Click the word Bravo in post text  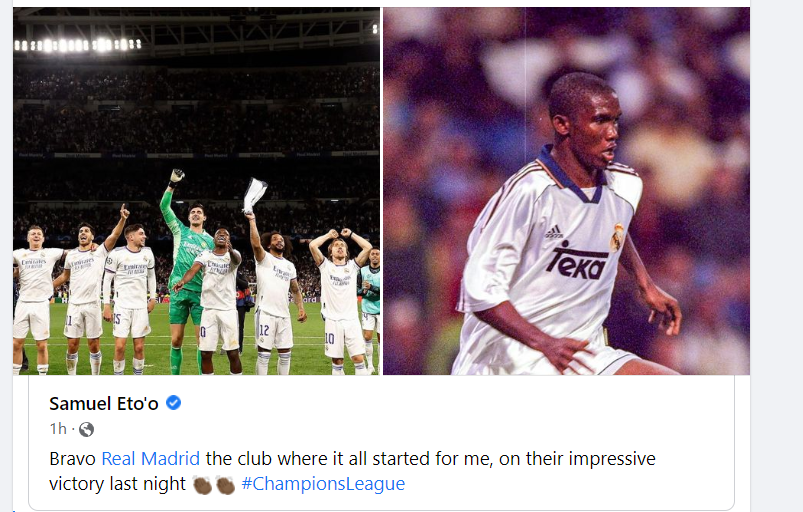(73, 458)
